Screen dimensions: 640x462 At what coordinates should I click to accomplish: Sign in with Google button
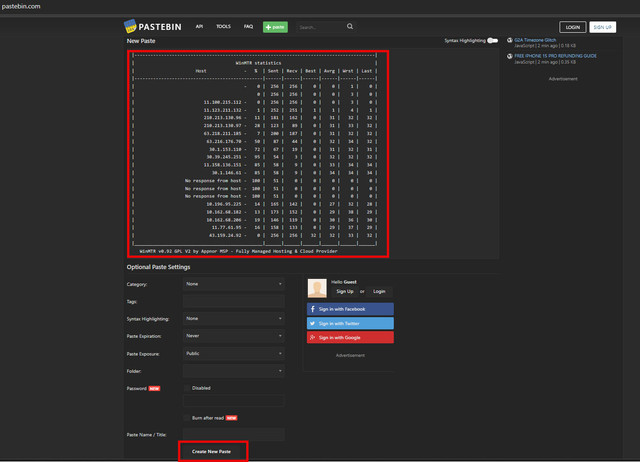point(350,338)
